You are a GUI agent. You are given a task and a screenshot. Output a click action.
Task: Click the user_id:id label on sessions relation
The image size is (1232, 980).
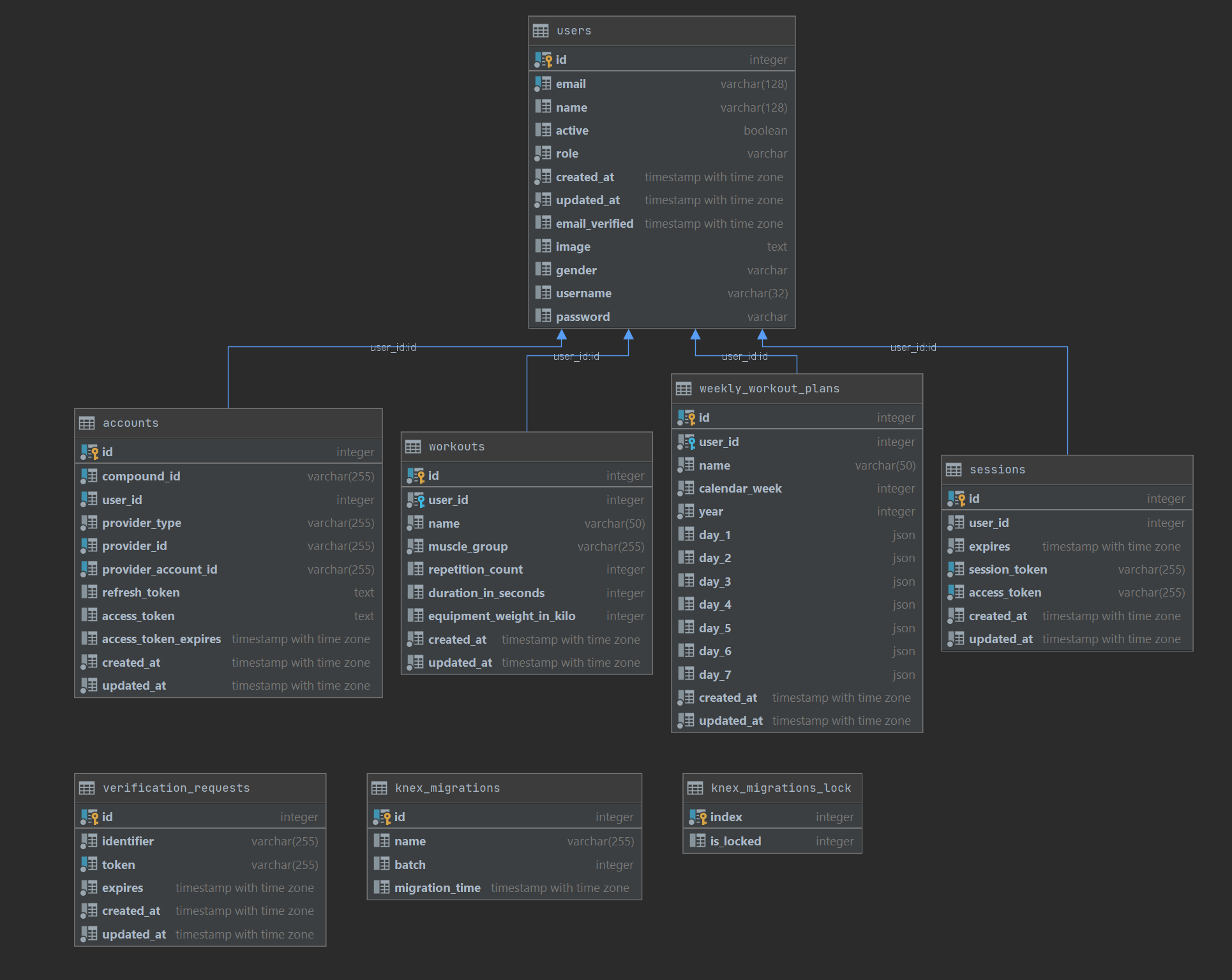pos(913,347)
